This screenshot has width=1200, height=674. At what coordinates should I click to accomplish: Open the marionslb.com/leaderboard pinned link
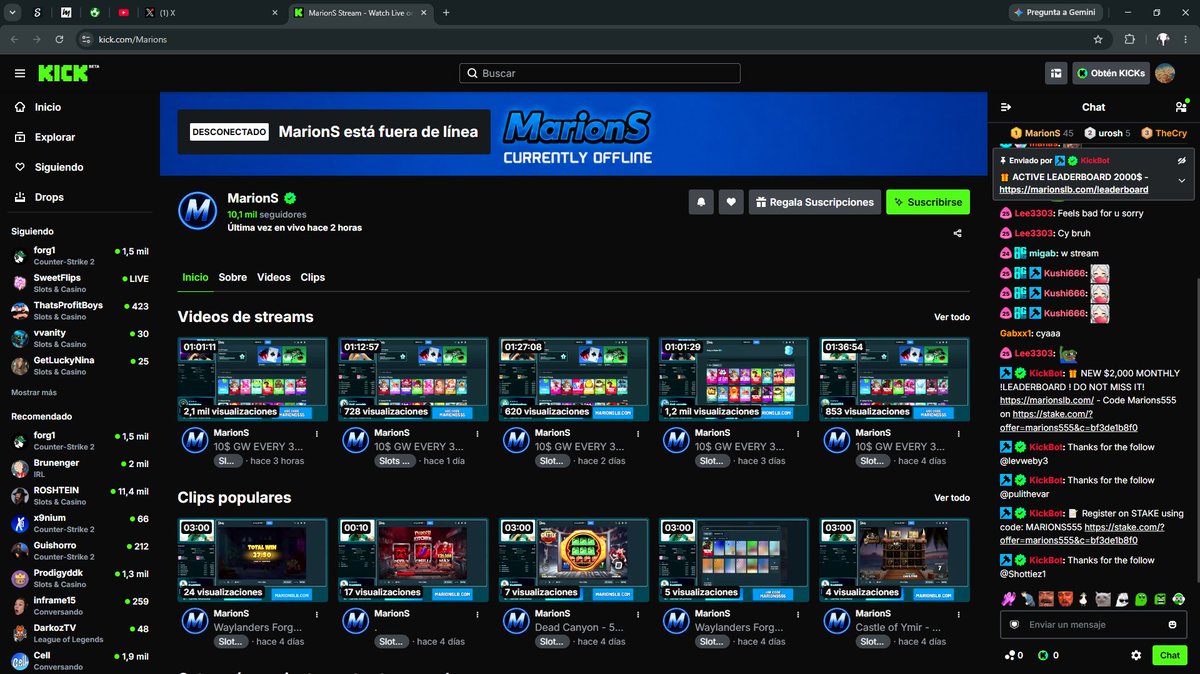[x=1073, y=189]
